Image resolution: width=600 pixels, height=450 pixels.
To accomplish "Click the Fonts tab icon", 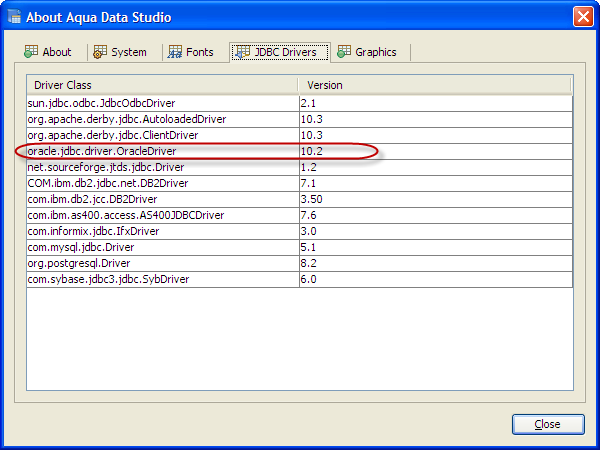I will click(176, 52).
